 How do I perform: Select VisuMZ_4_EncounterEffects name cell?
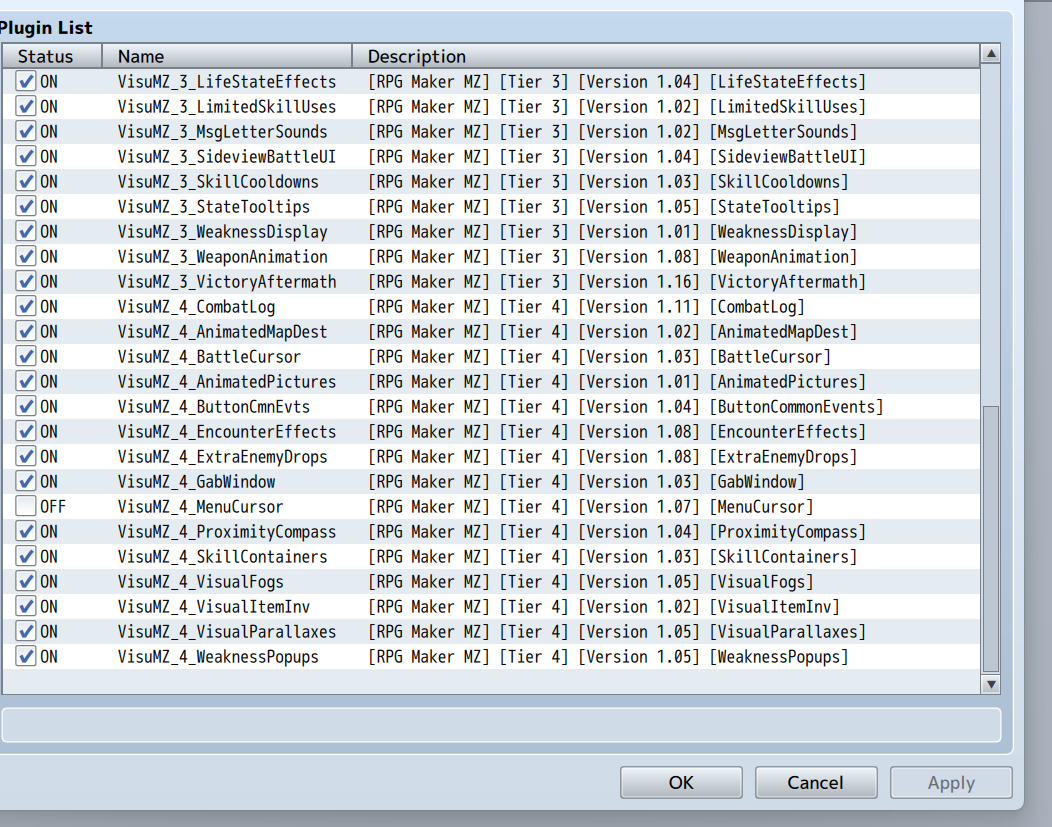[227, 432]
